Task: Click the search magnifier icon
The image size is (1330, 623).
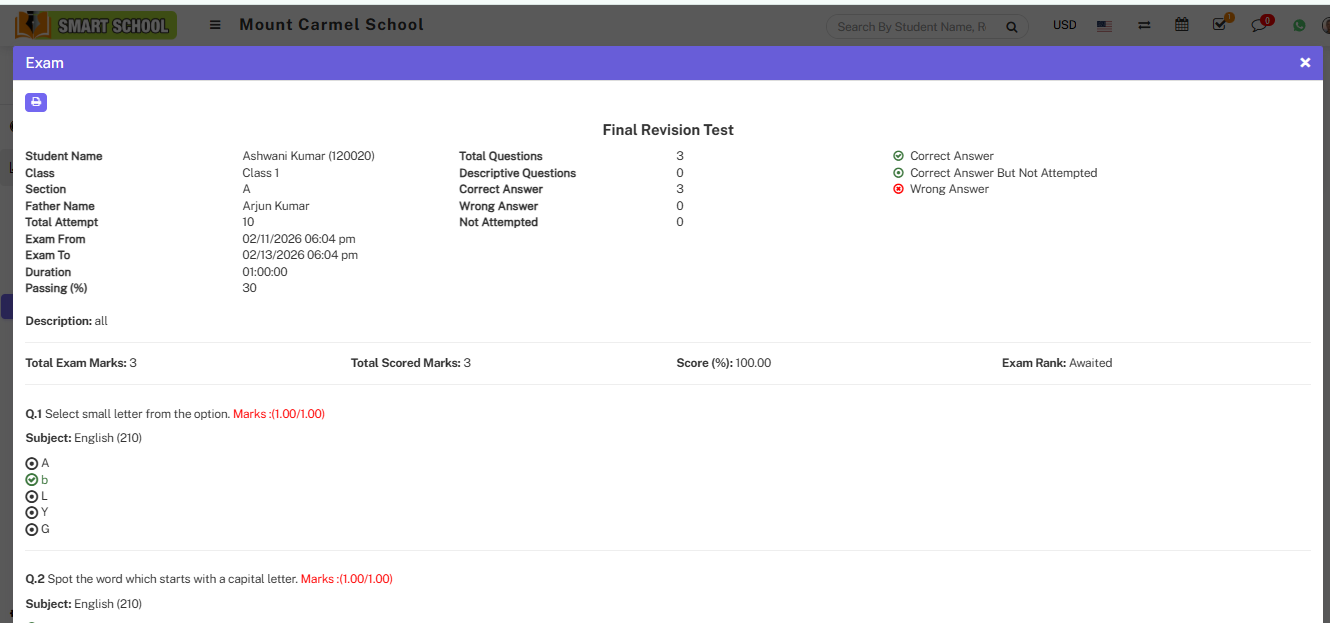Action: (1012, 27)
